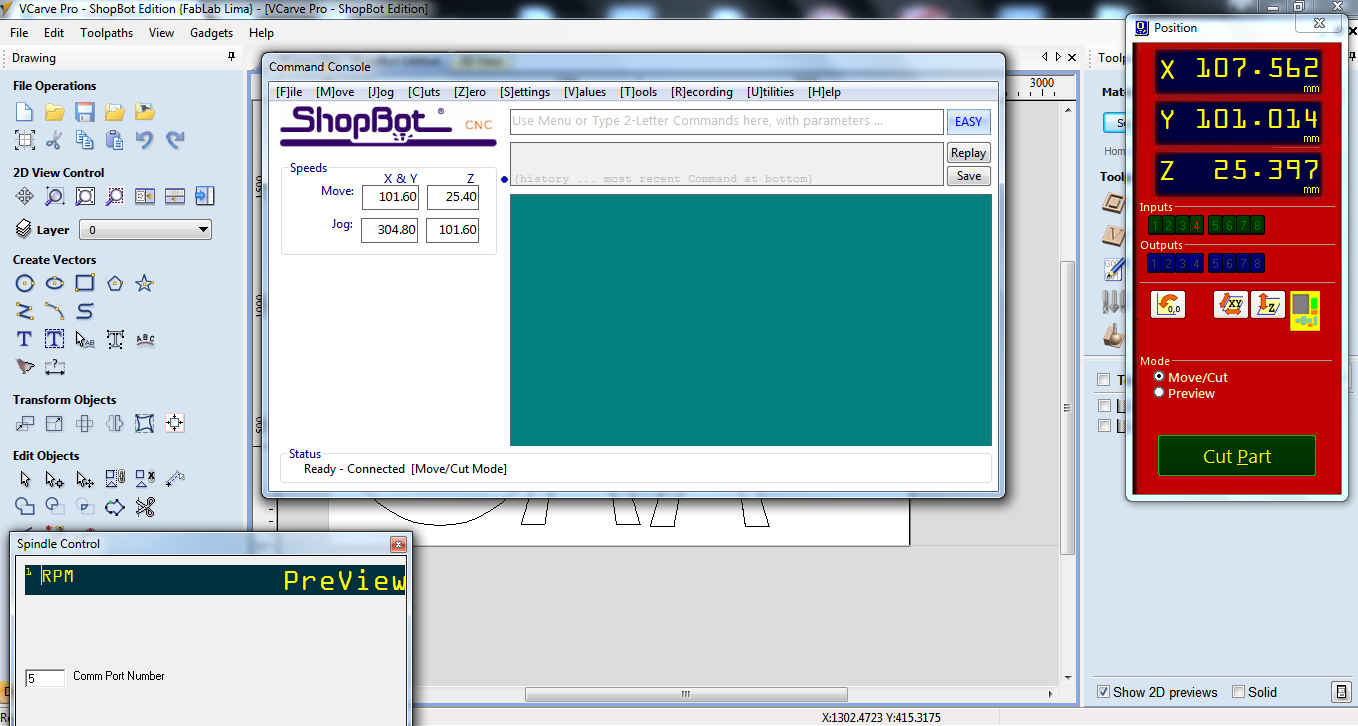
Task: Select the Draw Text tool
Action: 25,340
